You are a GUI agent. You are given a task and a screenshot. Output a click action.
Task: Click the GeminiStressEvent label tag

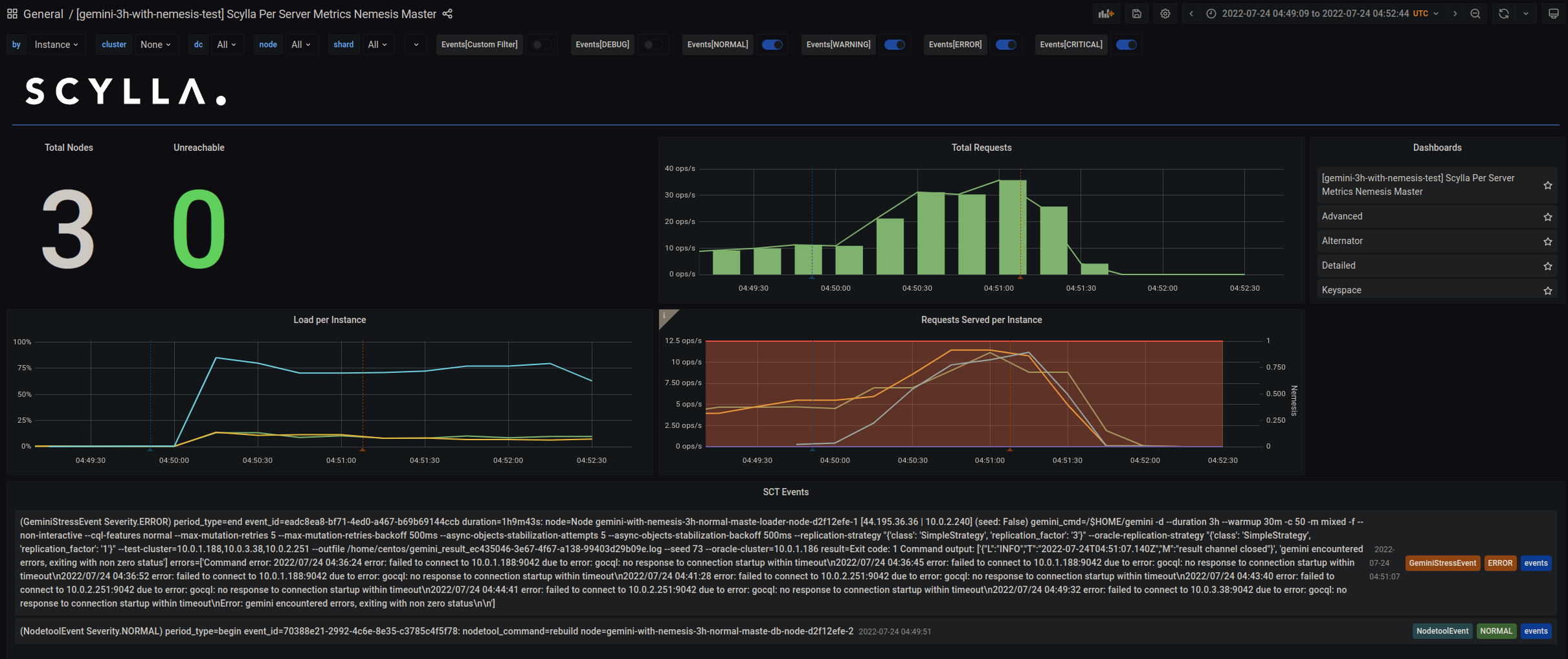pyautogui.click(x=1442, y=563)
